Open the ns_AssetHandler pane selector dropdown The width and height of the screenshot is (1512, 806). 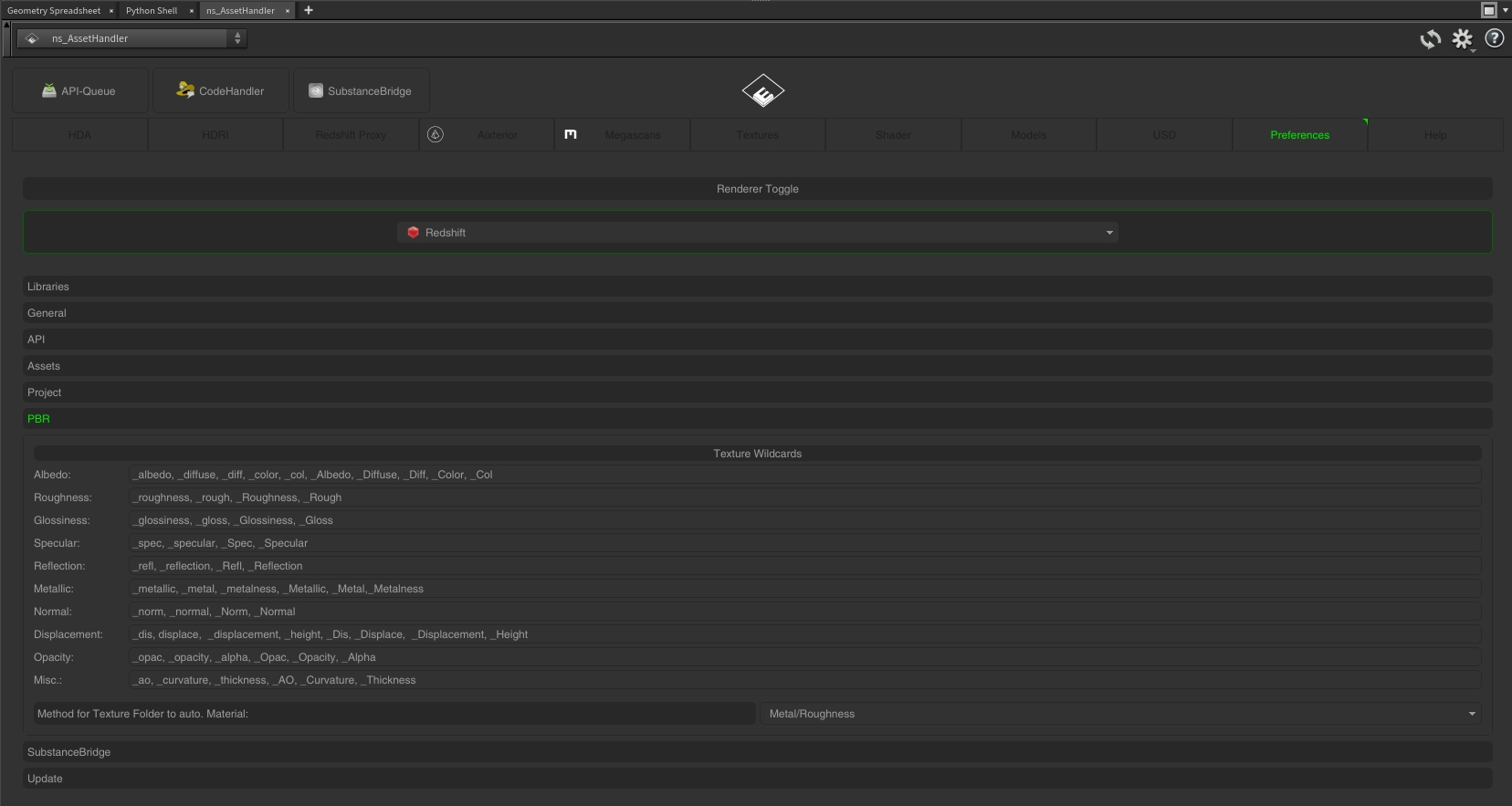[132, 38]
